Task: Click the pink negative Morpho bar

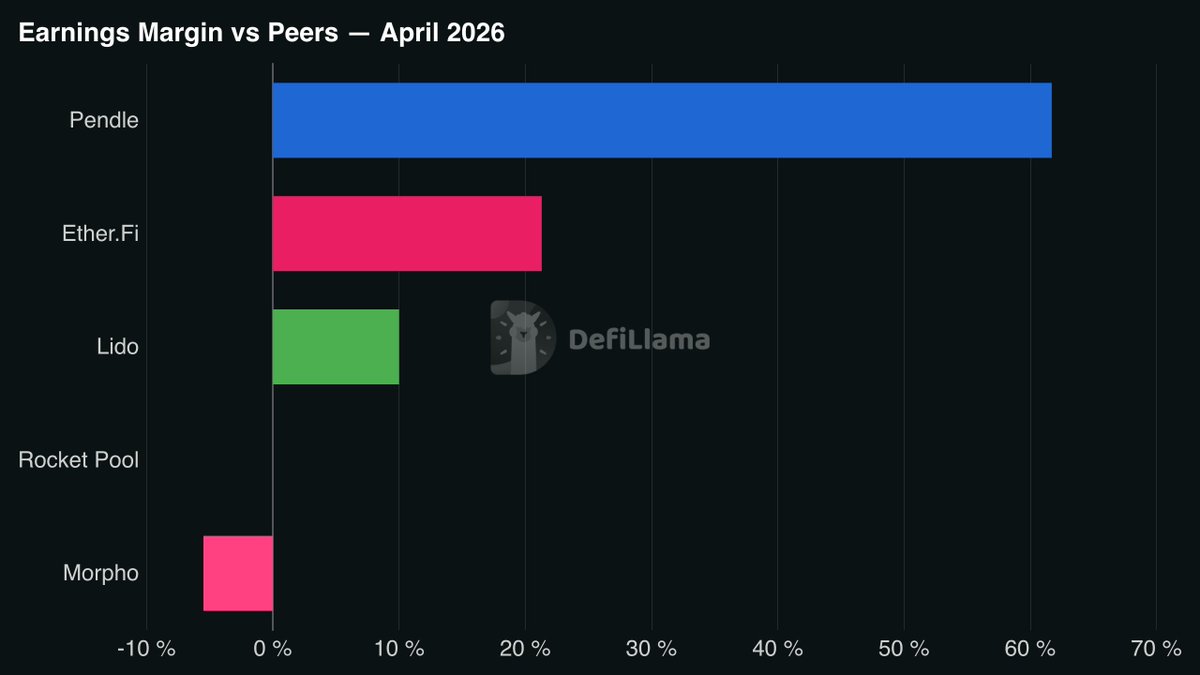Action: click(x=238, y=573)
